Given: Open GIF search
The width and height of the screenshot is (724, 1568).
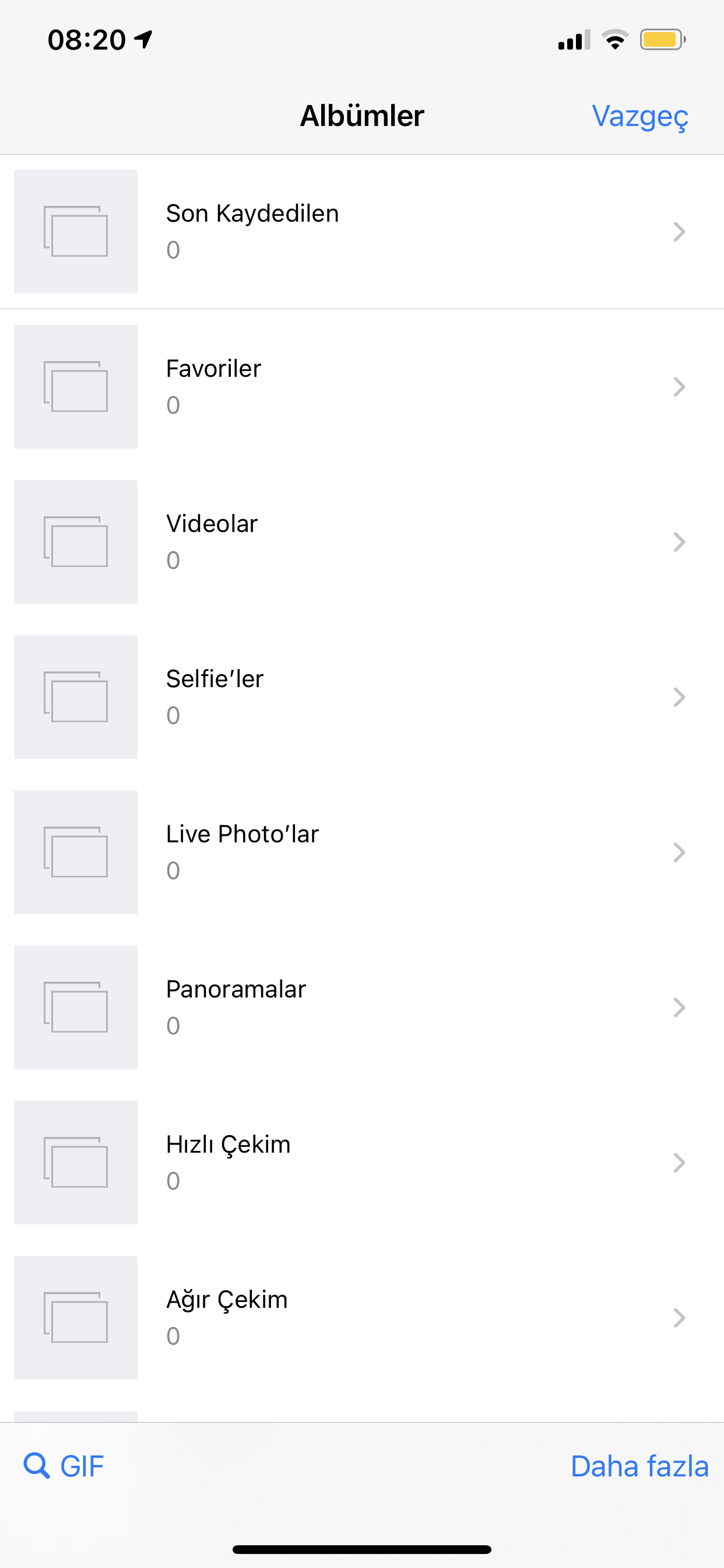Looking at the screenshot, I should 64,1466.
